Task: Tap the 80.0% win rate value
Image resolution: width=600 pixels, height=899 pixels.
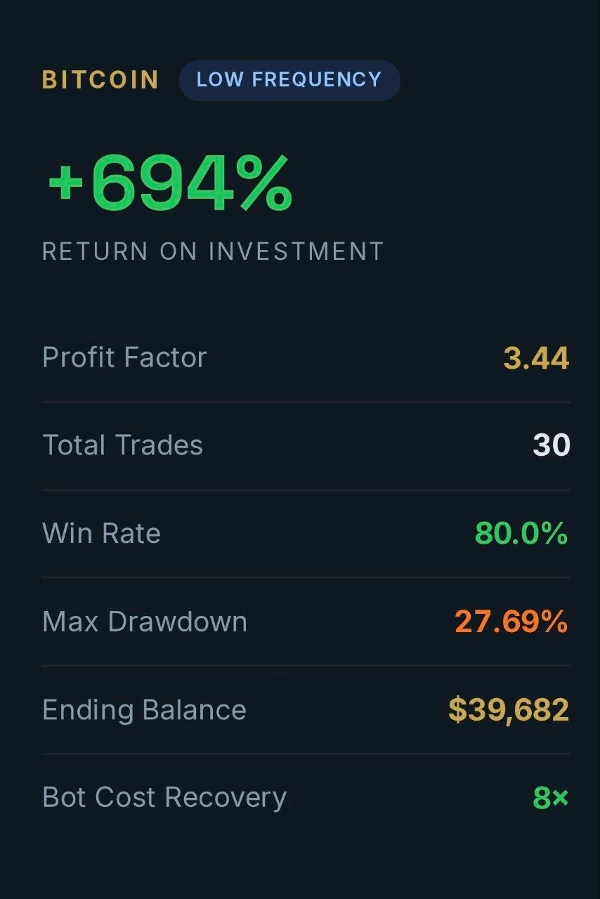Action: point(521,533)
